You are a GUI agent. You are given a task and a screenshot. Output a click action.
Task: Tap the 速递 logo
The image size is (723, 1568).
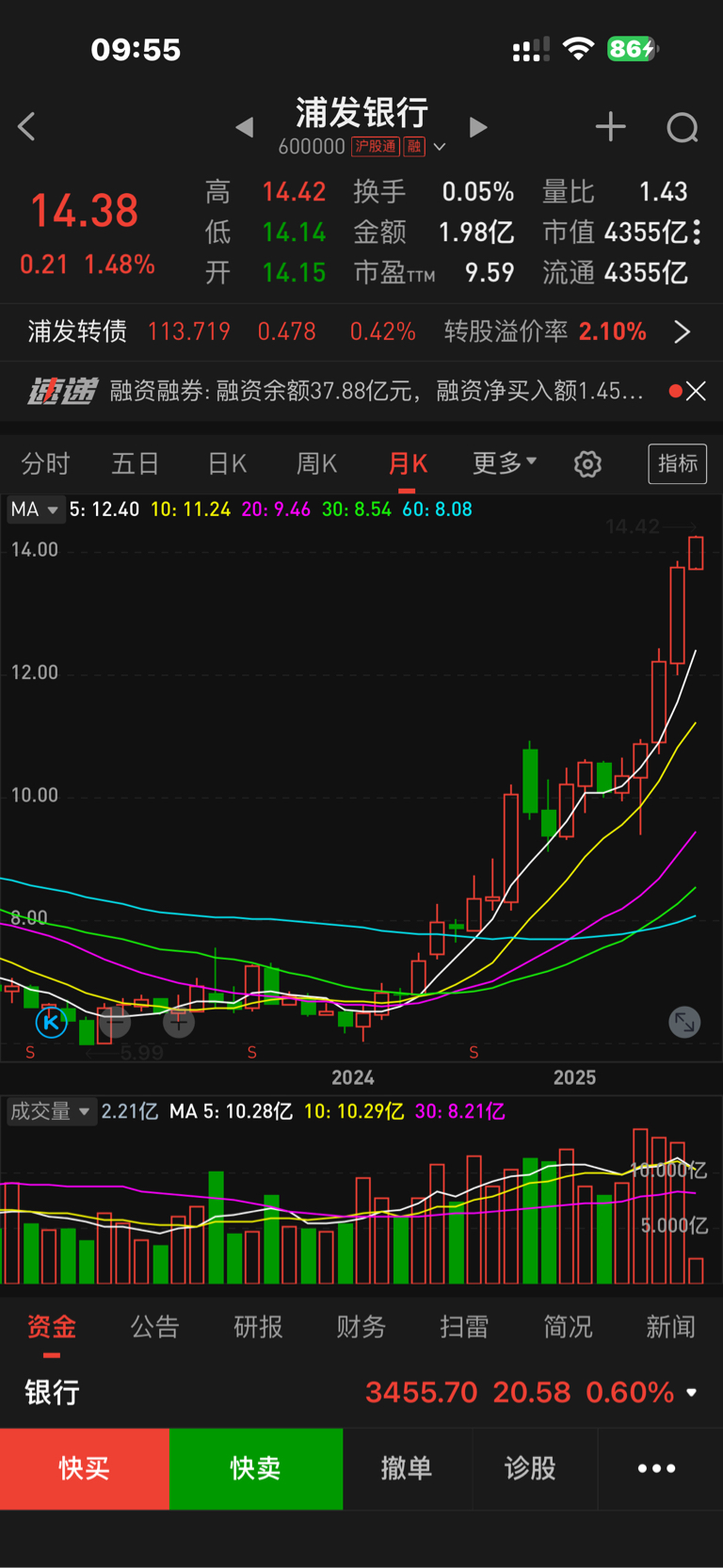[x=61, y=391]
